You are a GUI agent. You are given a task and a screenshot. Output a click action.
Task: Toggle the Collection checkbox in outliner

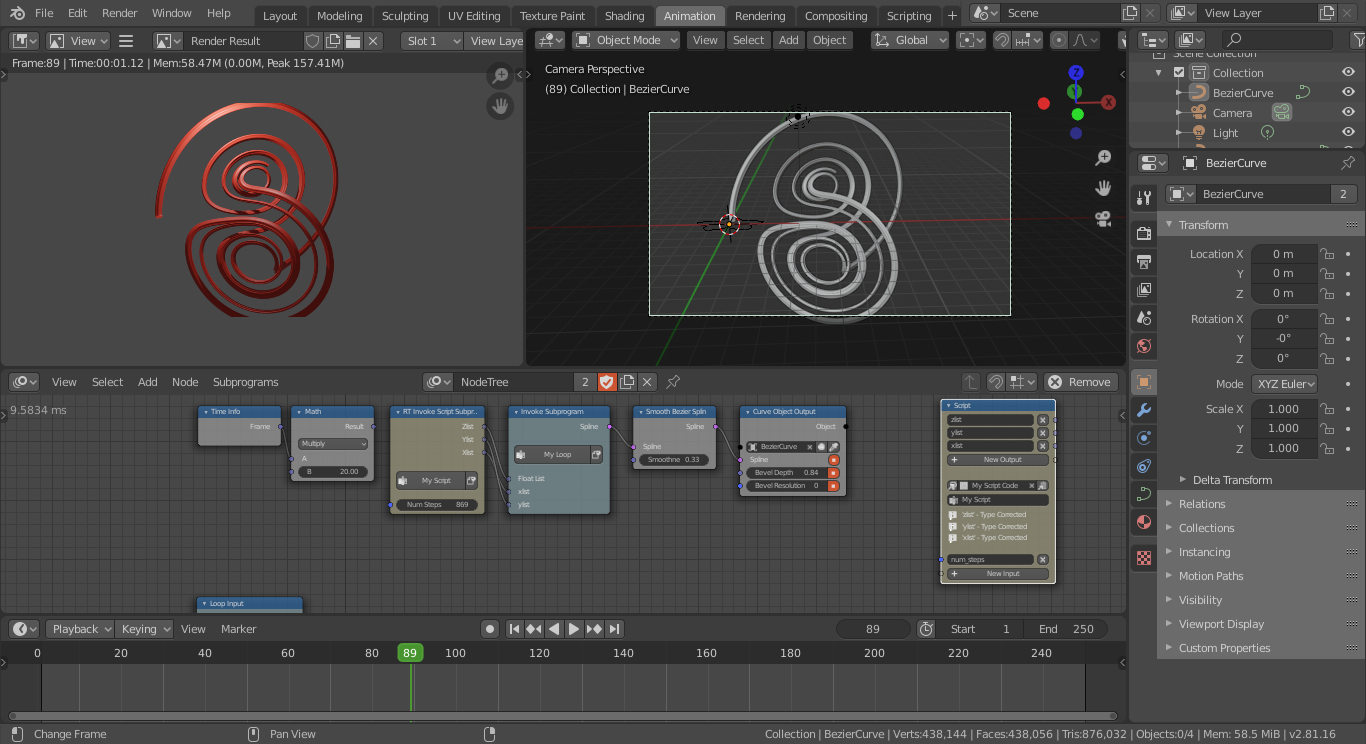[x=1179, y=72]
